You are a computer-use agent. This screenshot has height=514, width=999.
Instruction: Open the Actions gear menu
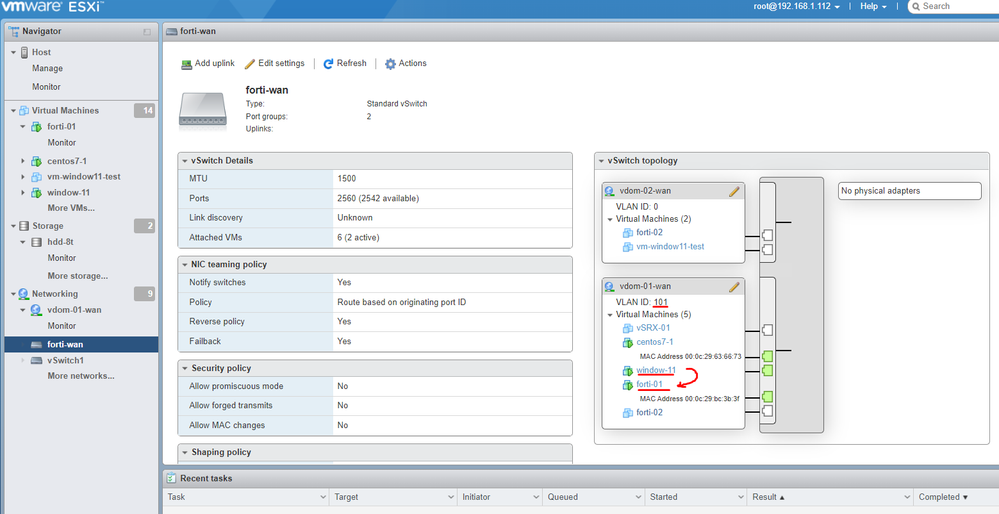(x=406, y=64)
